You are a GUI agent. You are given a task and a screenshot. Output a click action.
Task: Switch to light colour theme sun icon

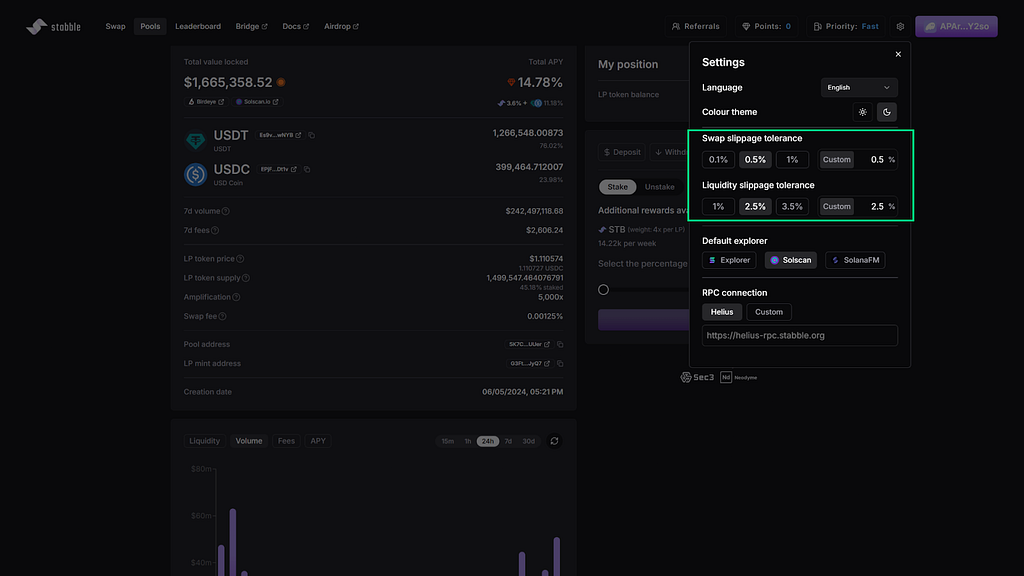pos(863,112)
